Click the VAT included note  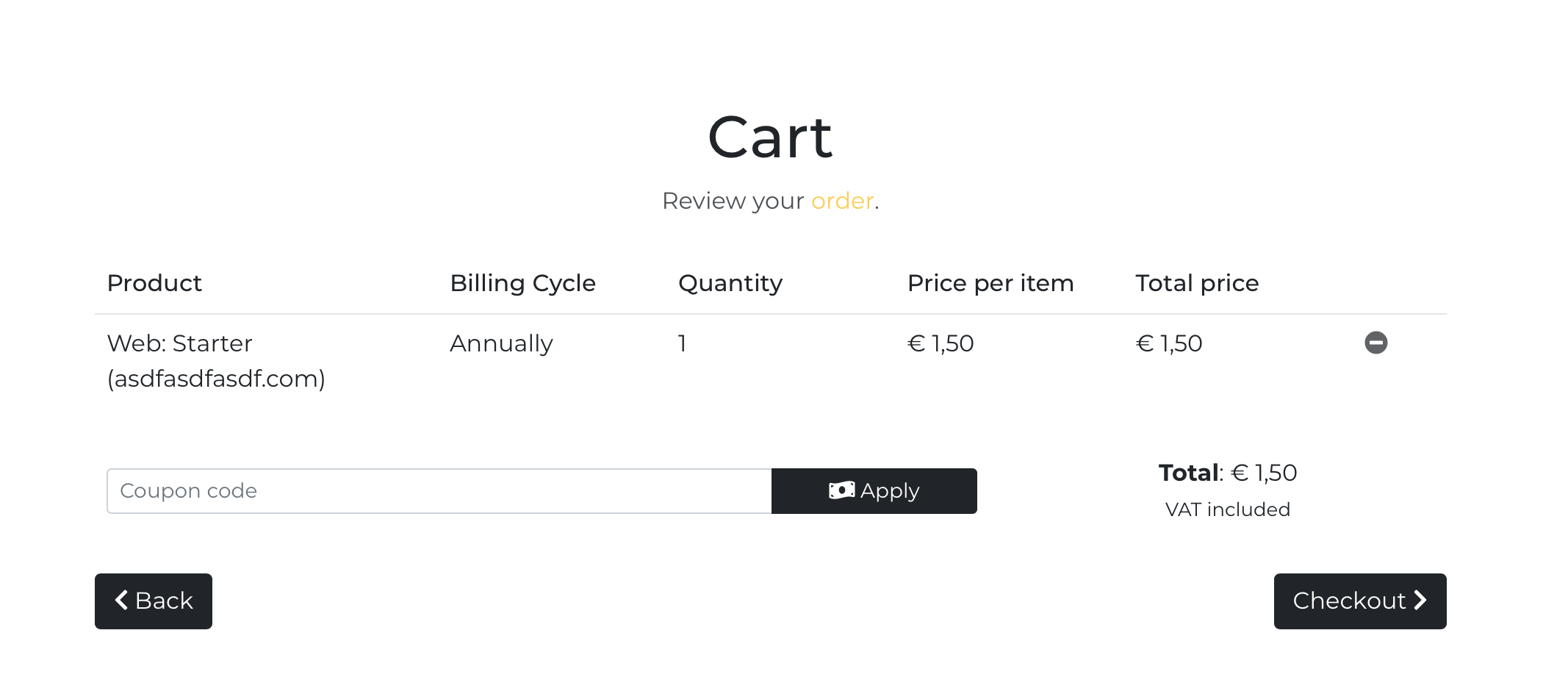1227,509
